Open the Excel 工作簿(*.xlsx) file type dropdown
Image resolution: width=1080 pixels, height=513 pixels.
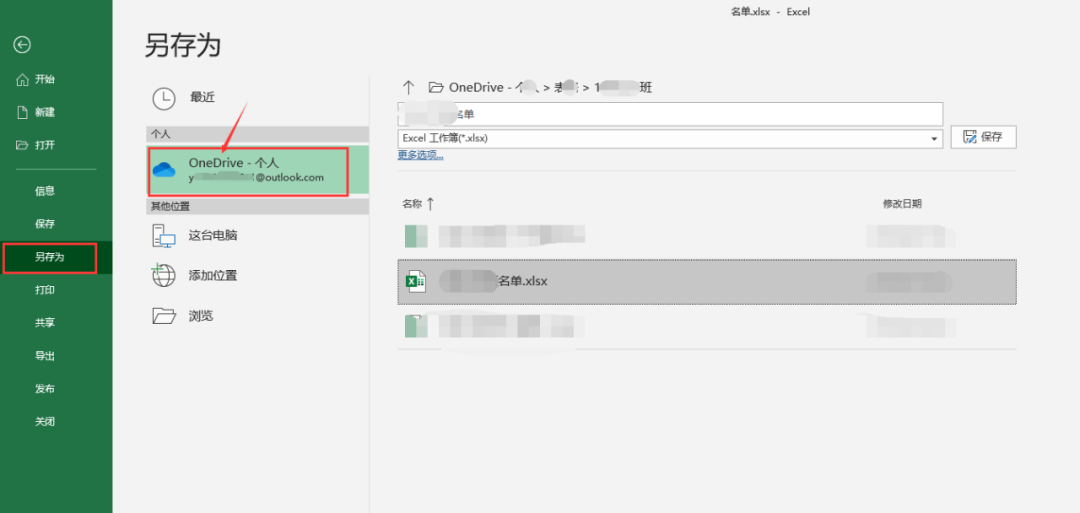click(x=670, y=138)
